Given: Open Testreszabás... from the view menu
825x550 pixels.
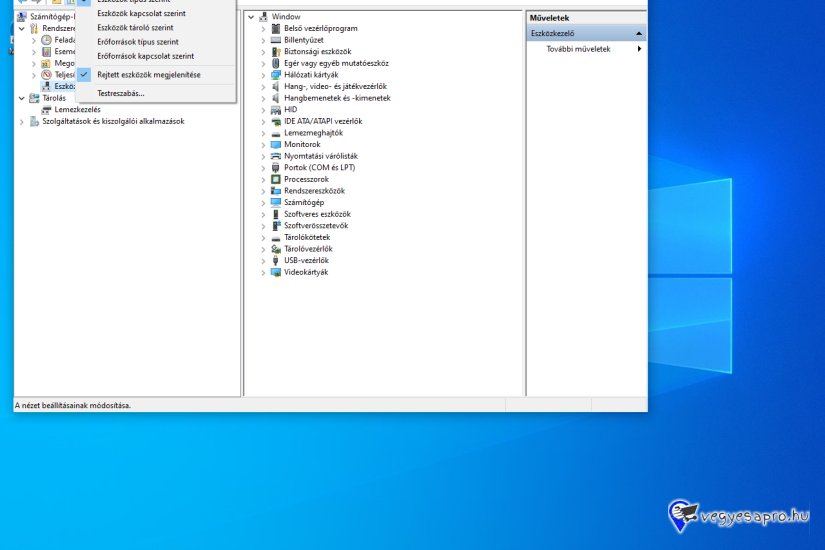Looking at the screenshot, I should 120,93.
